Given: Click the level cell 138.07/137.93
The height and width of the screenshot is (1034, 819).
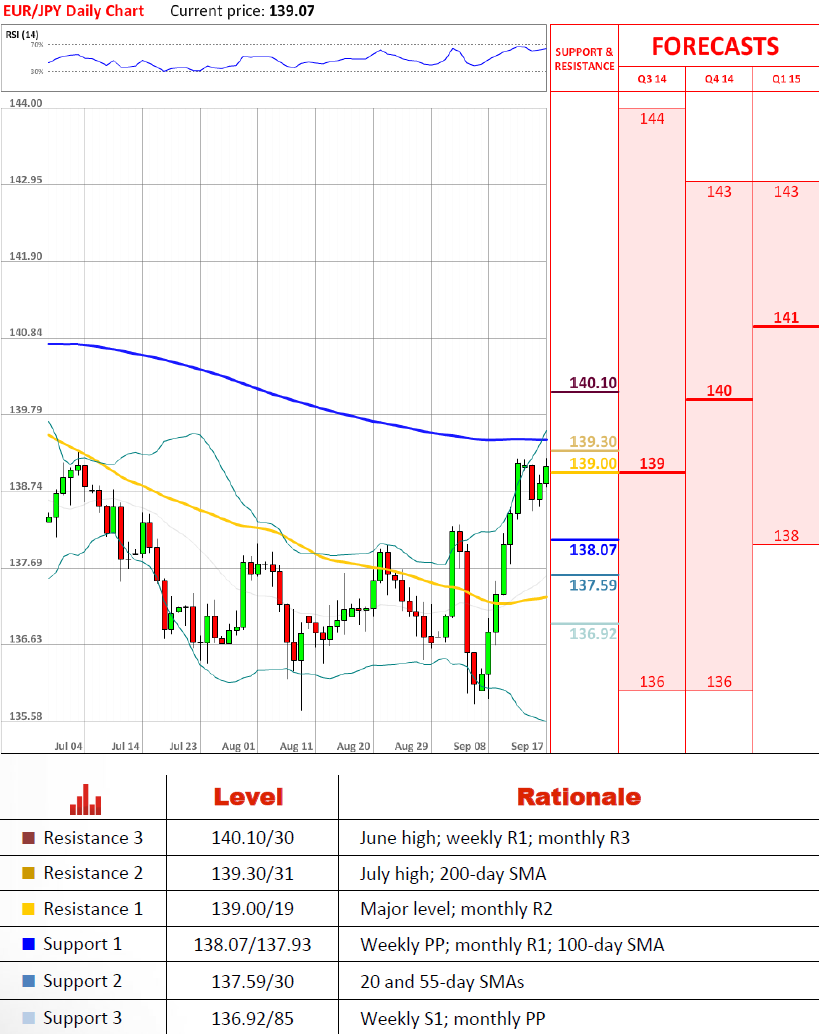Looking at the screenshot, I should tap(253, 945).
